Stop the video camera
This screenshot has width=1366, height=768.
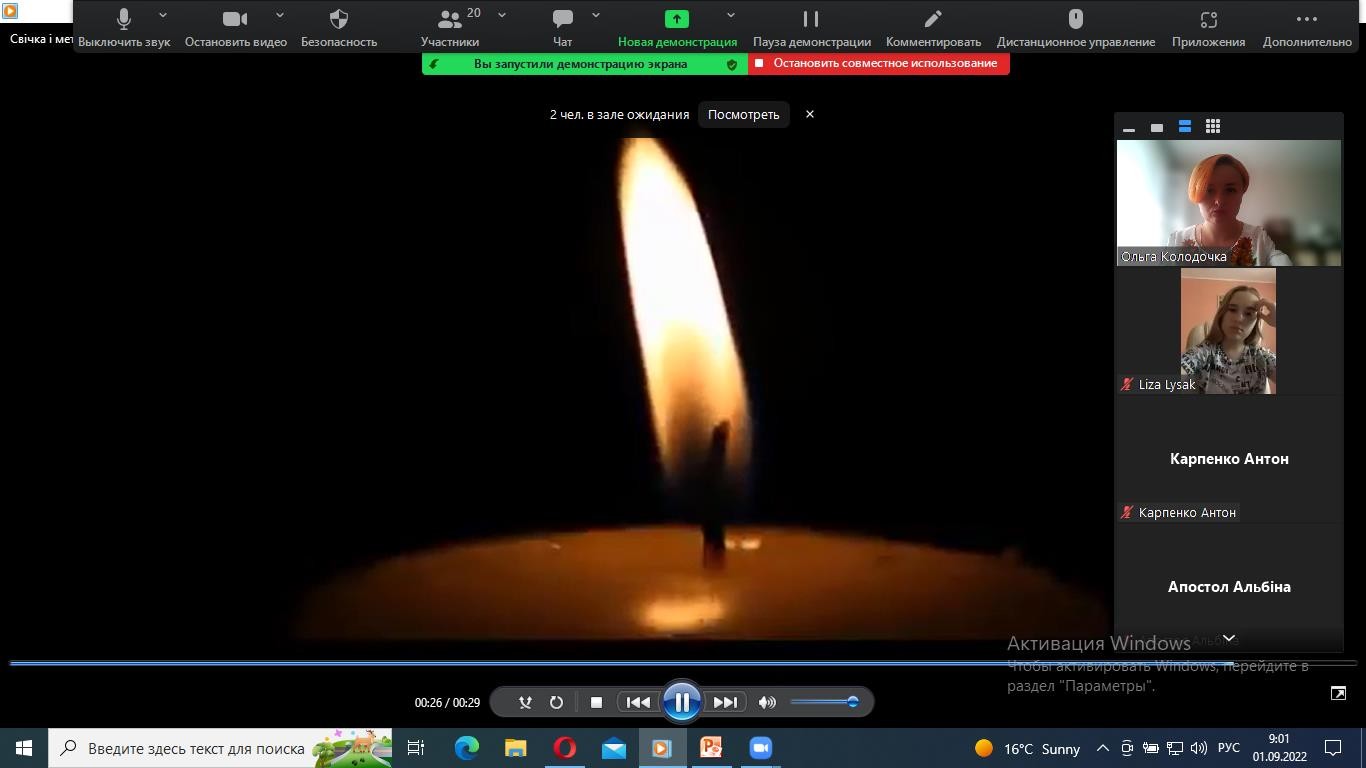[x=235, y=20]
